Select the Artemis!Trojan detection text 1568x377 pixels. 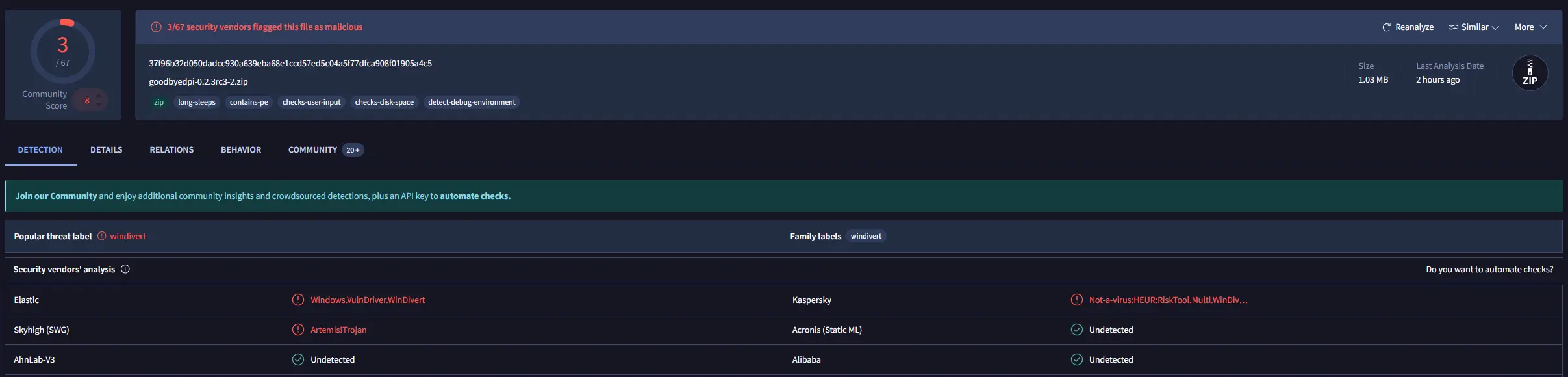[x=338, y=330]
